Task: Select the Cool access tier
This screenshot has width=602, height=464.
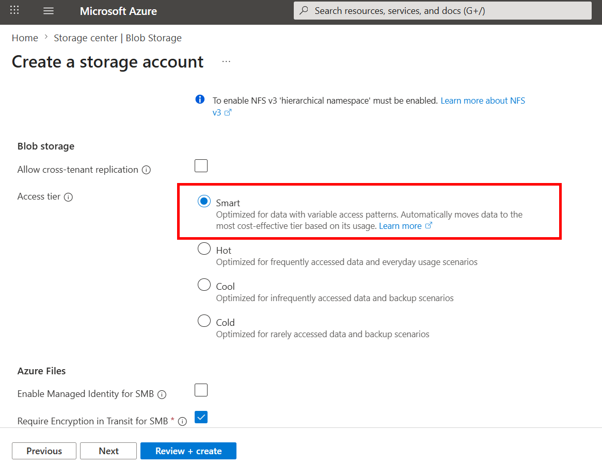Action: 204,285
